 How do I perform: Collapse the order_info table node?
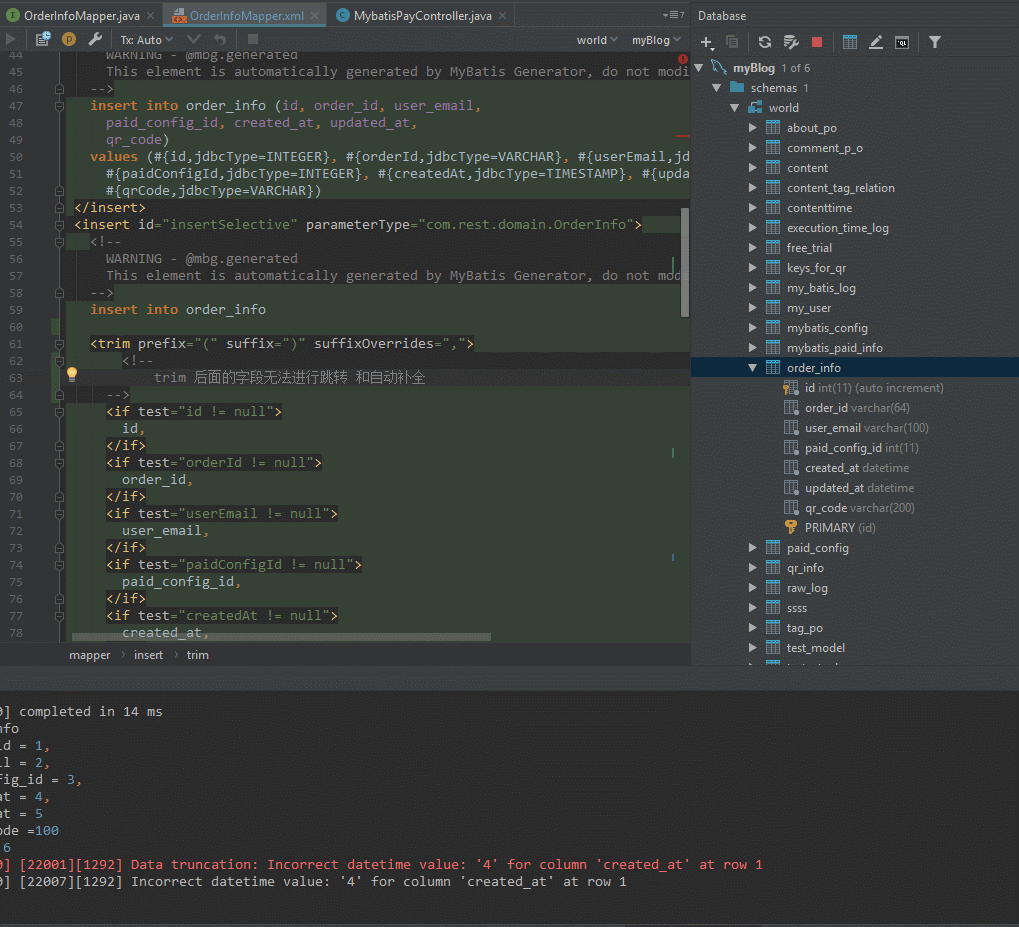[753, 367]
